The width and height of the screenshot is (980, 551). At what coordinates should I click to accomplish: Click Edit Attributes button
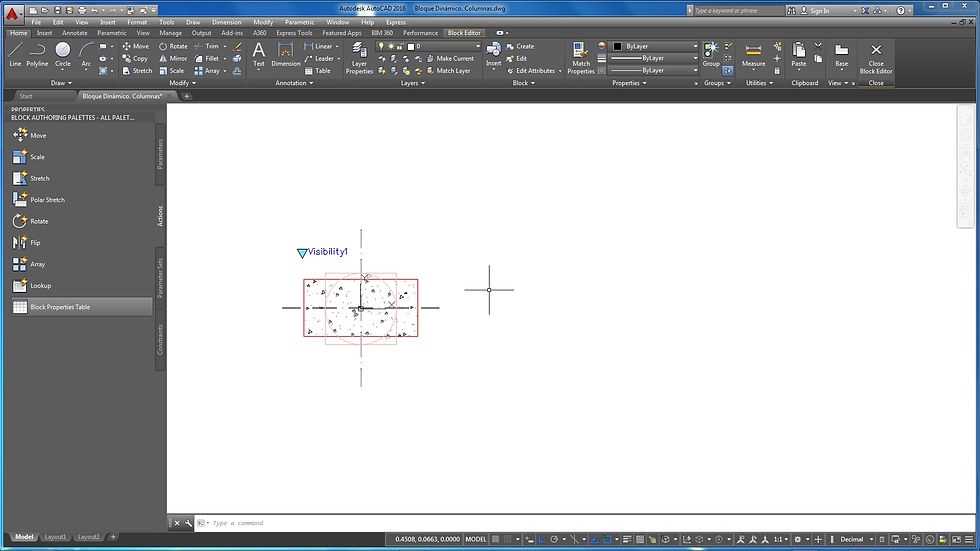click(x=531, y=71)
